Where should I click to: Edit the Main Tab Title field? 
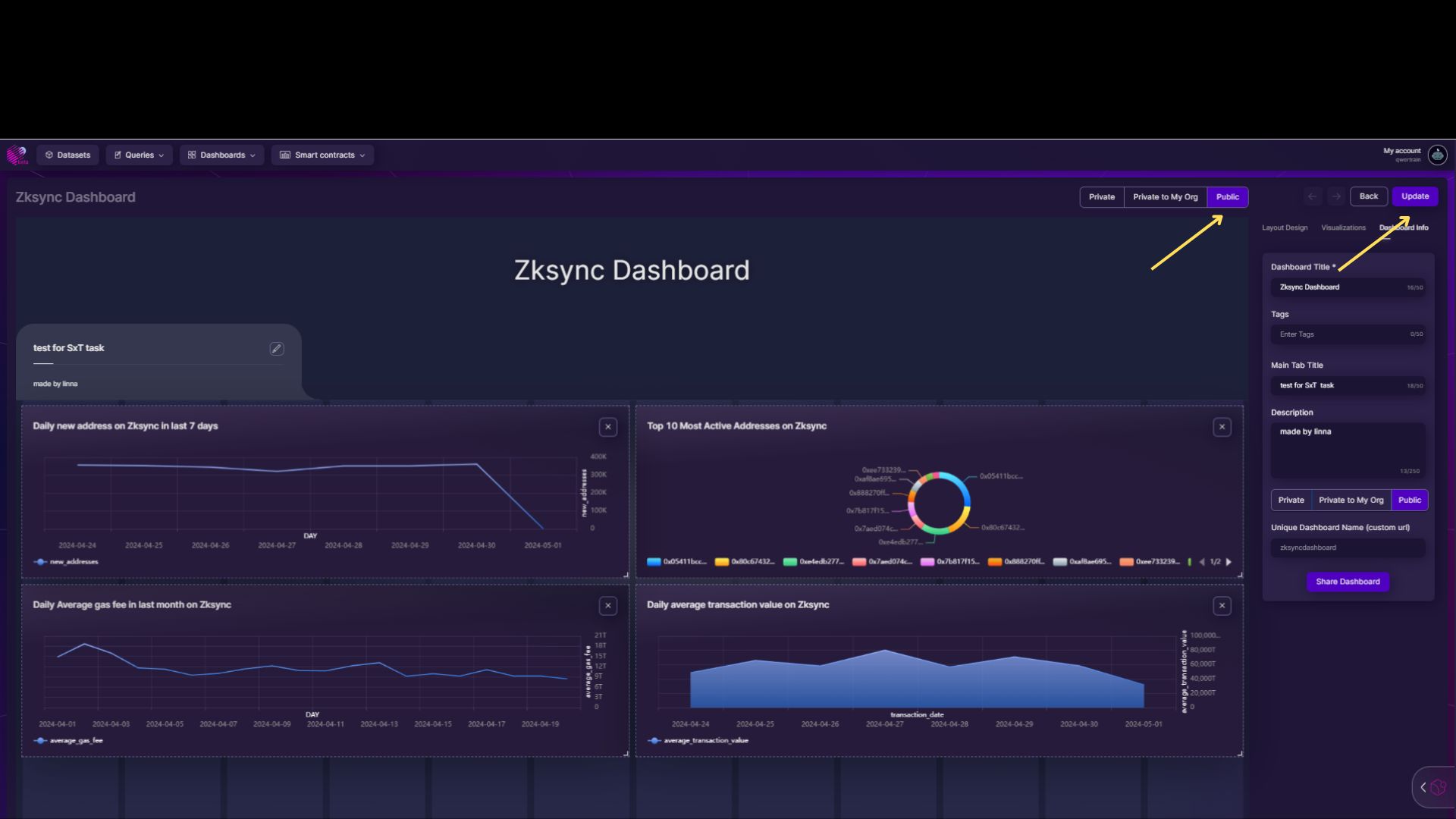coord(1348,385)
